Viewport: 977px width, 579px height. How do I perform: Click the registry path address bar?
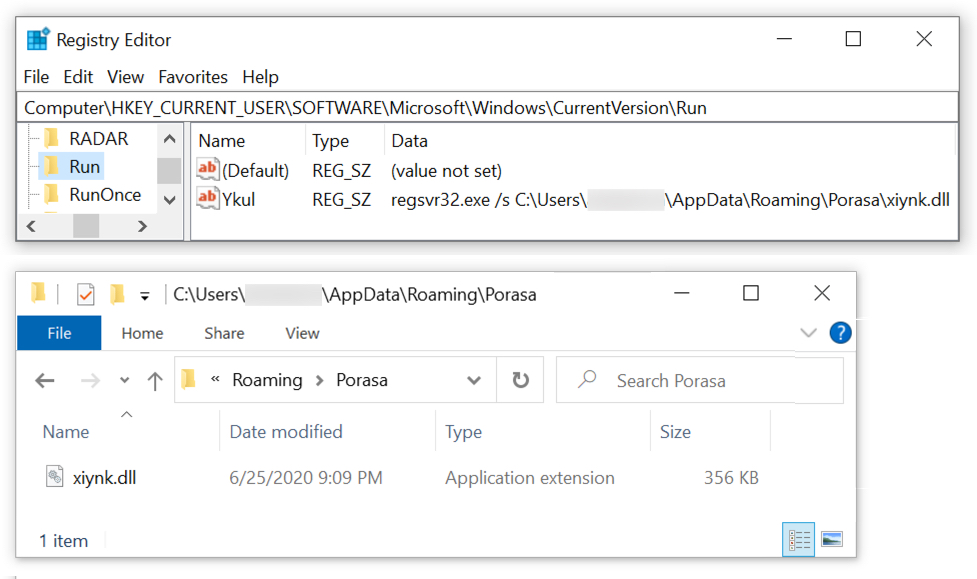pos(487,108)
